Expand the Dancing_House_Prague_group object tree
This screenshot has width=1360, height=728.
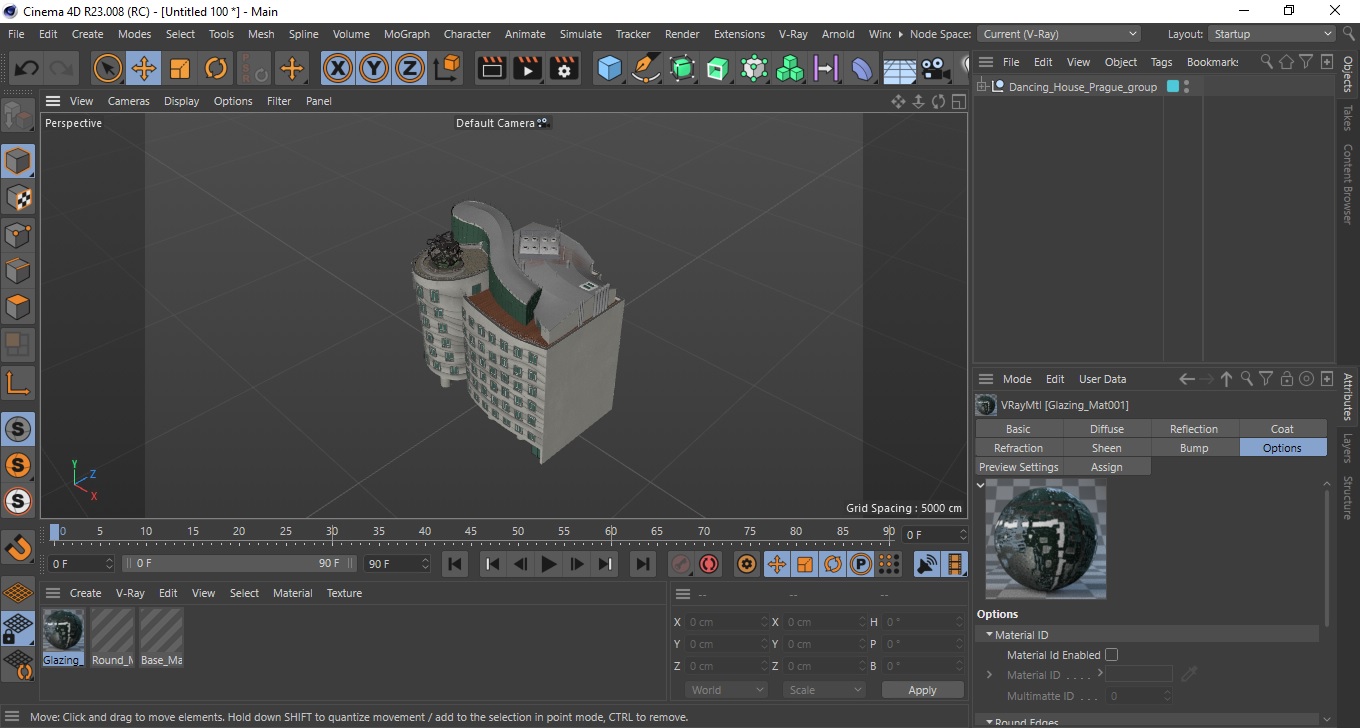coord(982,87)
